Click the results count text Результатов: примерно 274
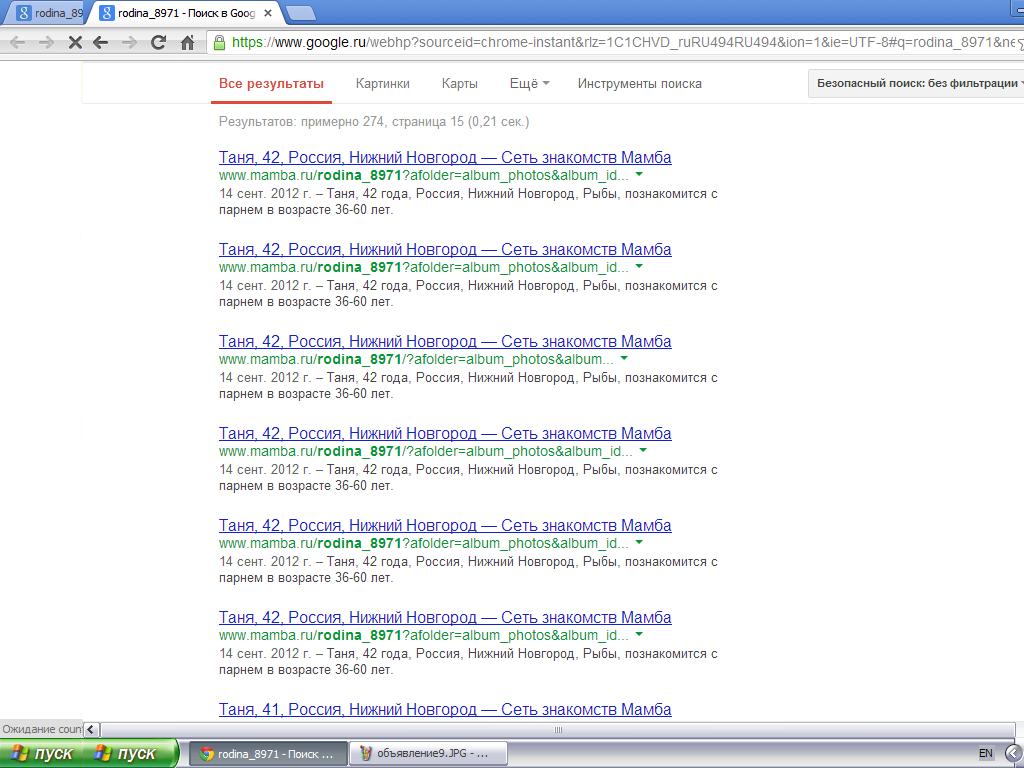This screenshot has height=768, width=1024. point(301,121)
